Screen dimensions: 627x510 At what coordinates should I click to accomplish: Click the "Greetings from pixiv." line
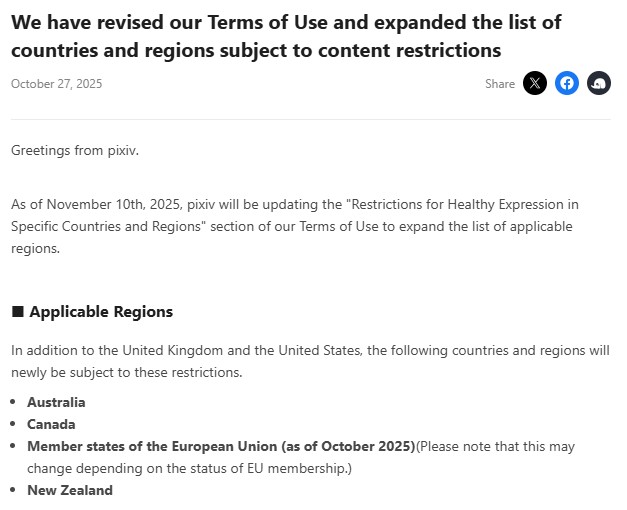coord(75,150)
